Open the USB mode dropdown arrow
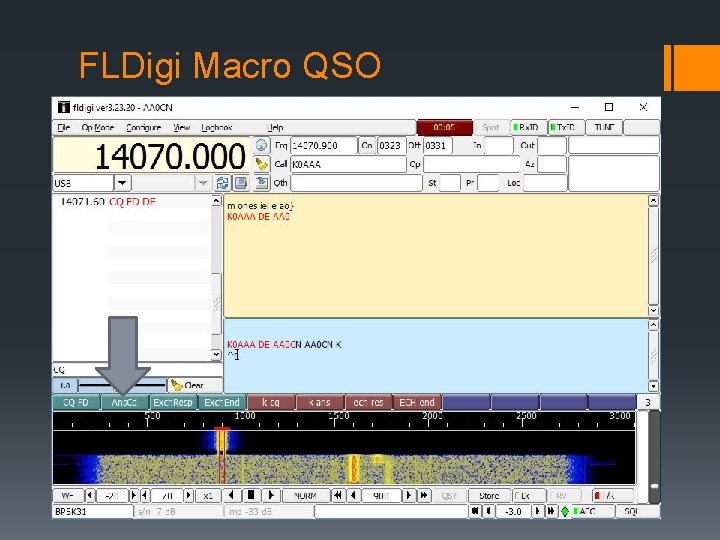 pyautogui.click(x=122, y=183)
